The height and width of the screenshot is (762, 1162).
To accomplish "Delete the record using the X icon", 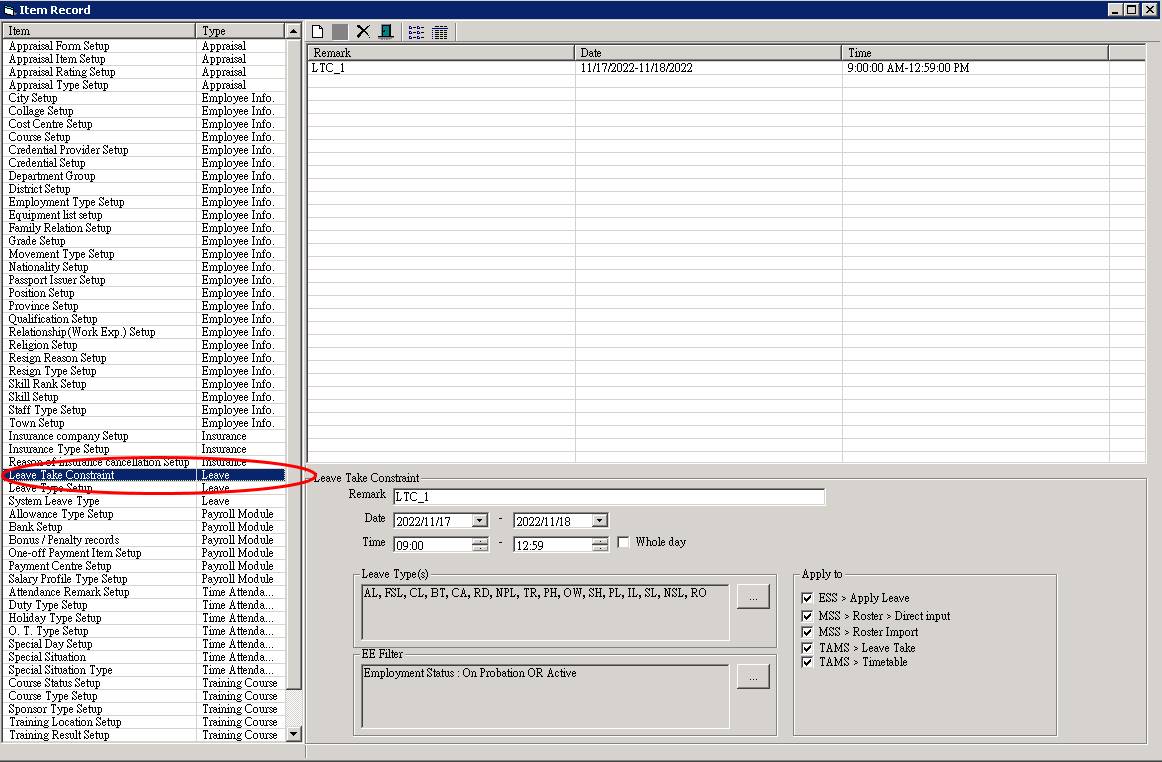I will (x=363, y=31).
